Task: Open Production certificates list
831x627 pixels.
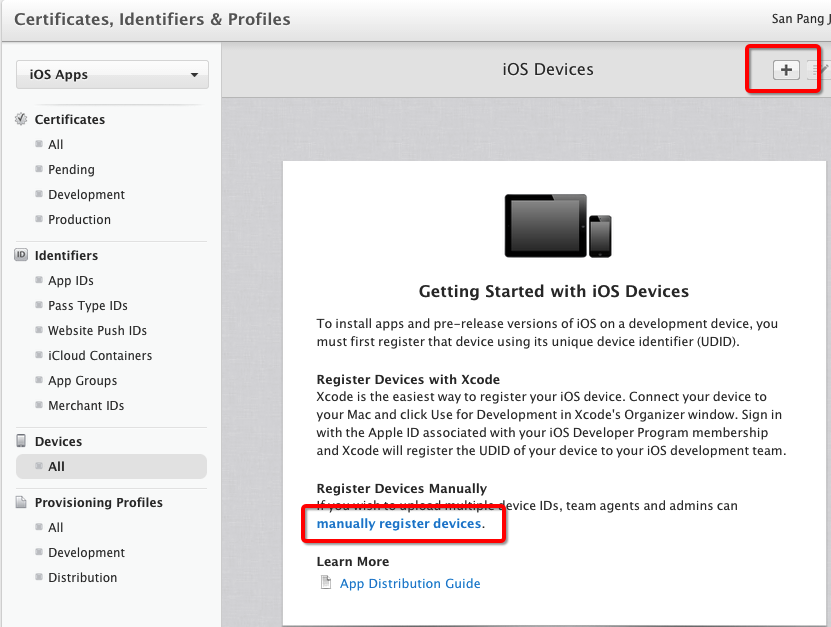Action: (x=79, y=219)
